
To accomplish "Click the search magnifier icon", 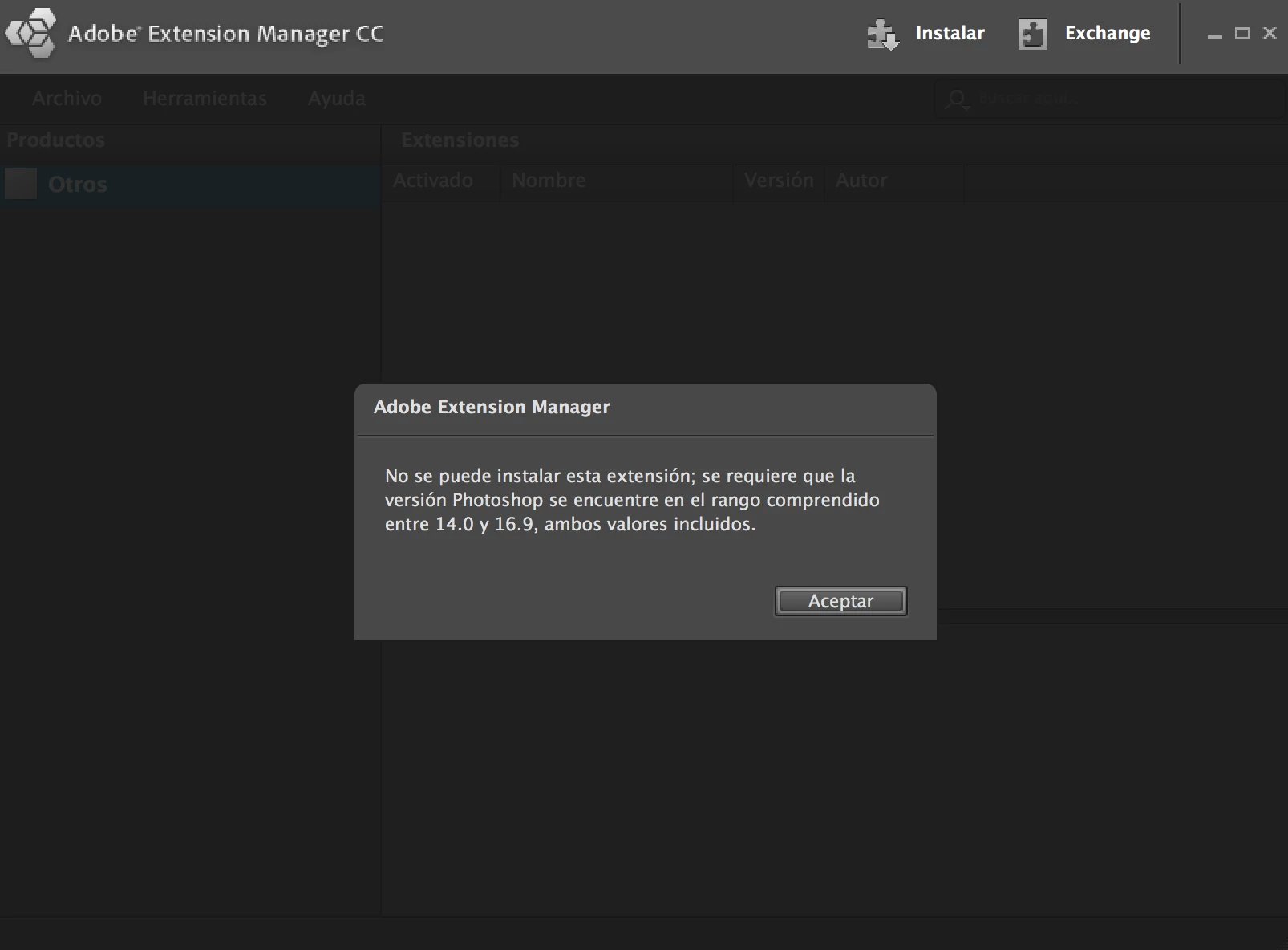I will point(957,99).
